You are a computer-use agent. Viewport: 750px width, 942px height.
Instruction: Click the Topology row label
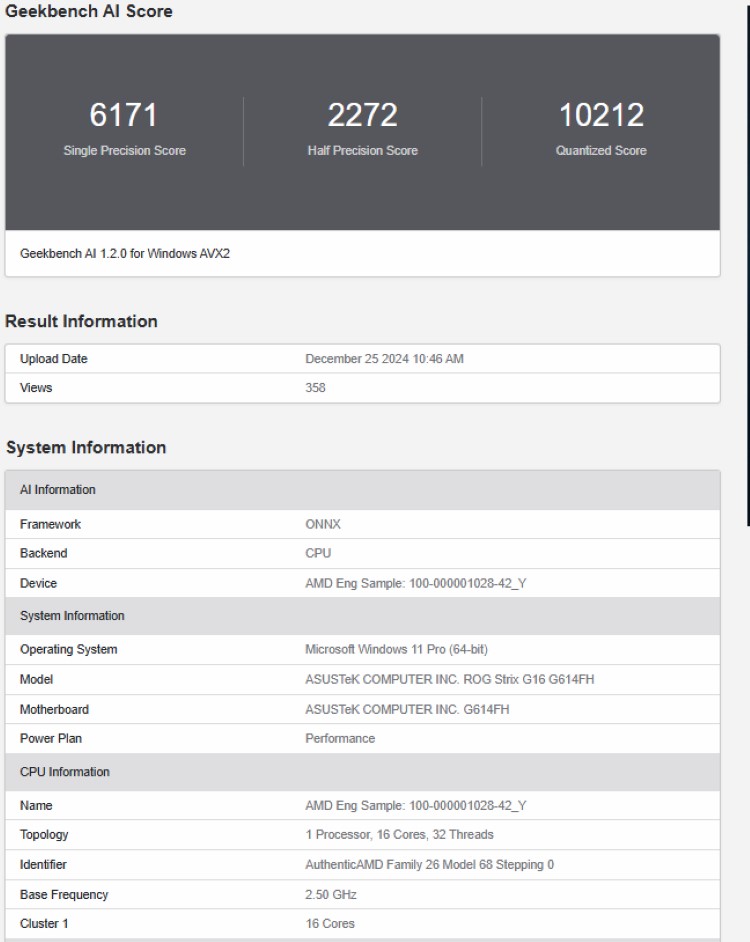[44, 834]
